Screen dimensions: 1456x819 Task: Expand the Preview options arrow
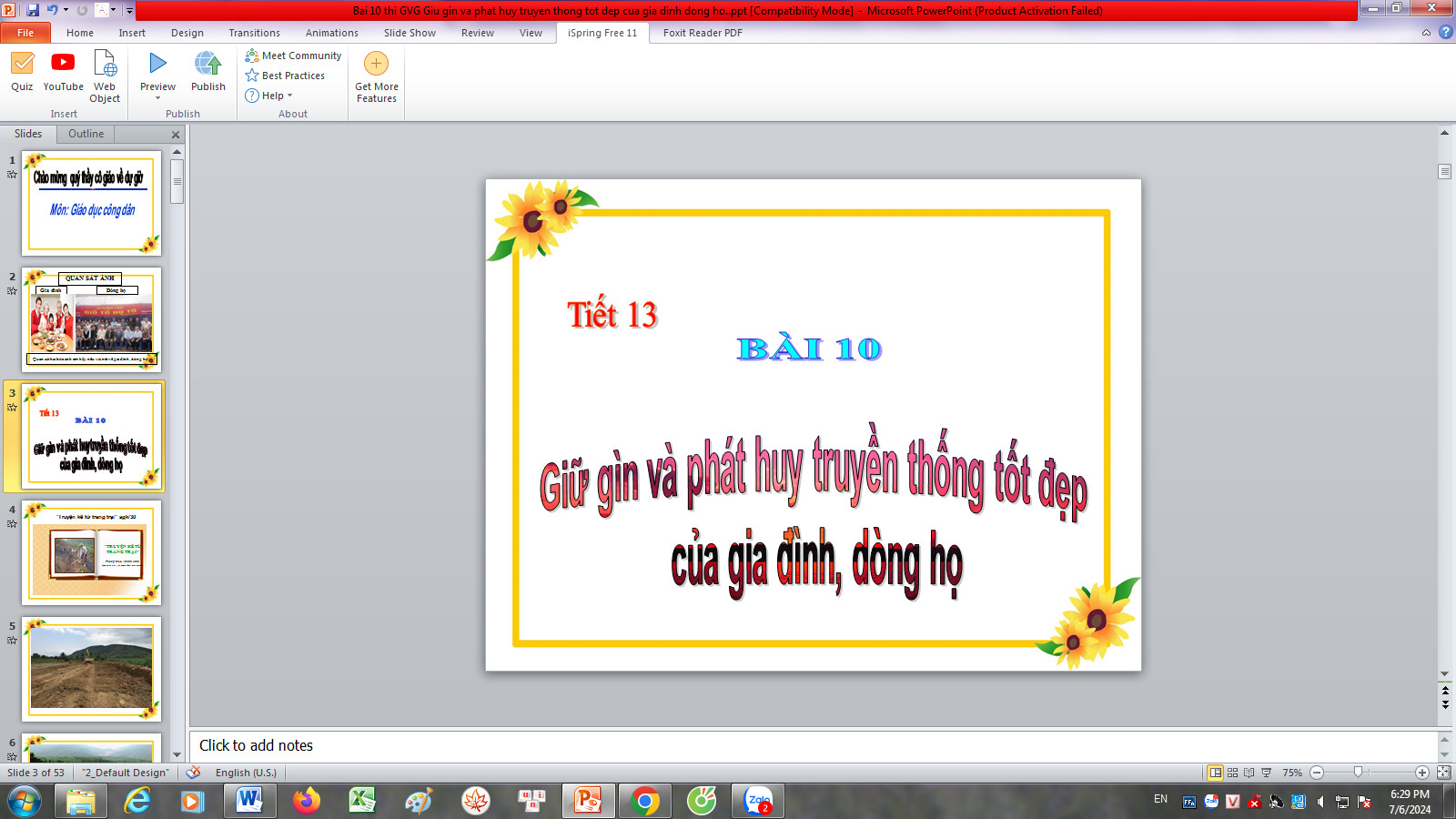click(x=157, y=98)
